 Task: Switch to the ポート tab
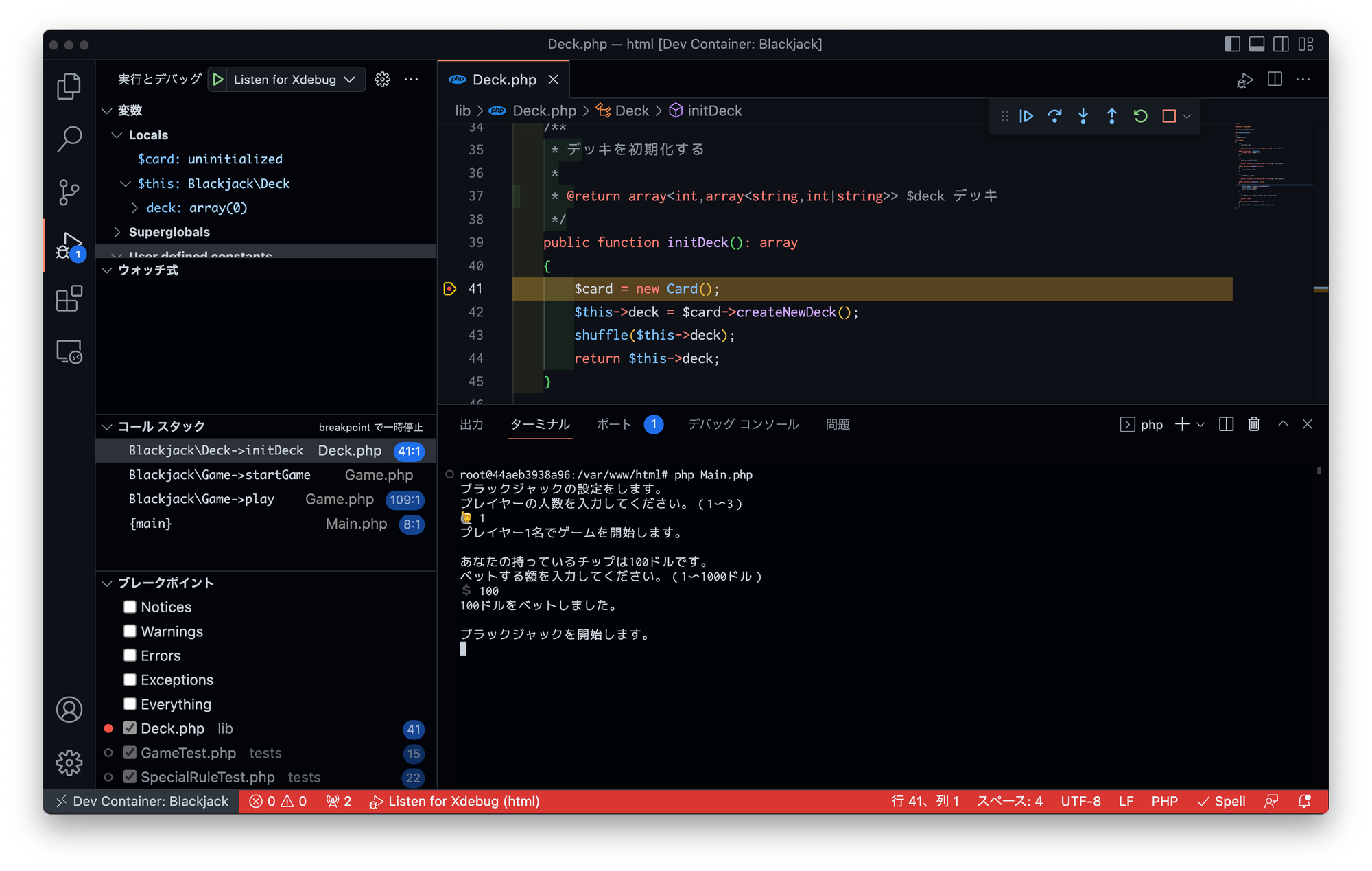pyautogui.click(x=613, y=424)
